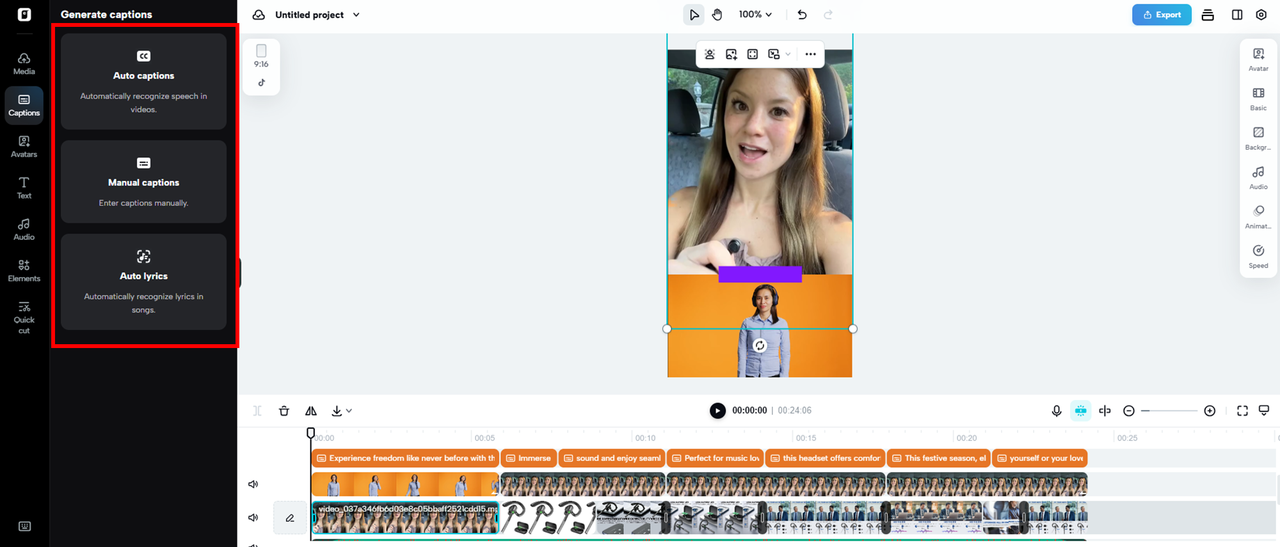Choose the Manual captions card
The width and height of the screenshot is (1280, 547).
143,181
